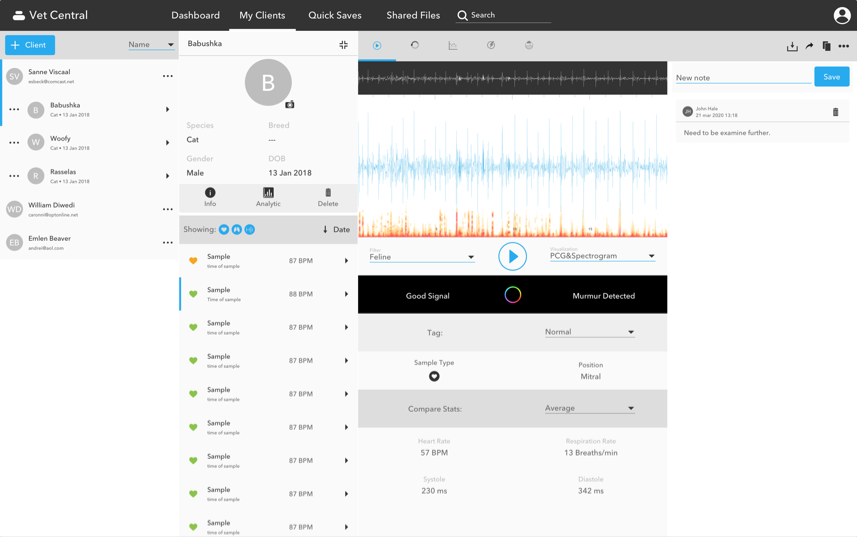This screenshot has width=857, height=537.
Task: Go to the Dashboard tab
Action: click(195, 15)
